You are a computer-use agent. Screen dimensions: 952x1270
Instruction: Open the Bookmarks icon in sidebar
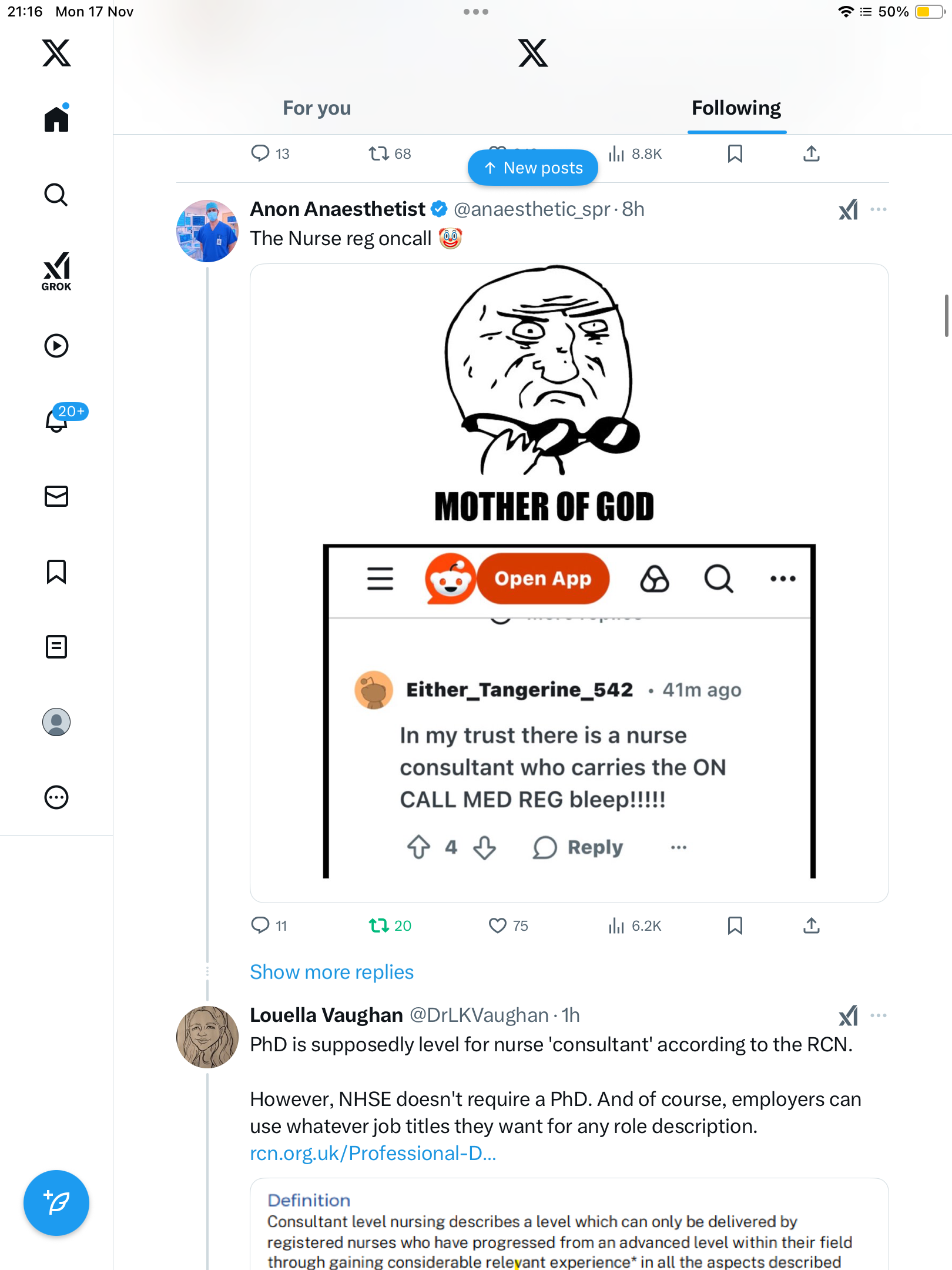[56, 571]
